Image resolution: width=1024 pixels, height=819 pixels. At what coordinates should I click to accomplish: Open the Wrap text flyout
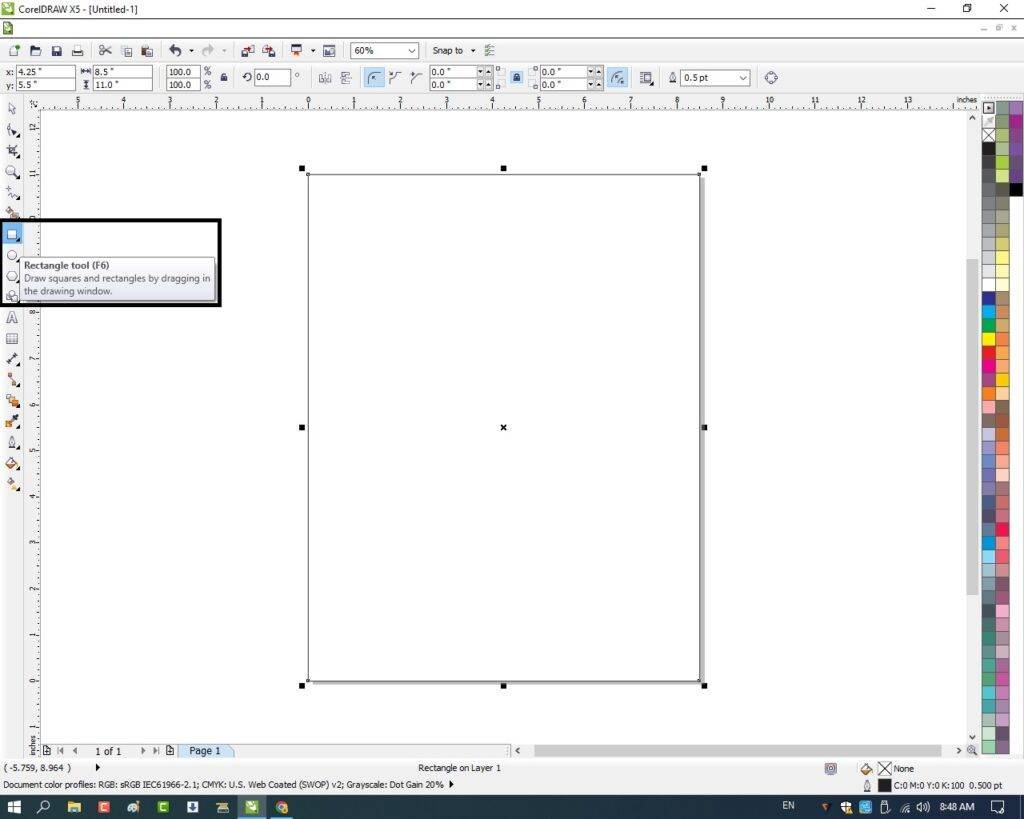646,78
